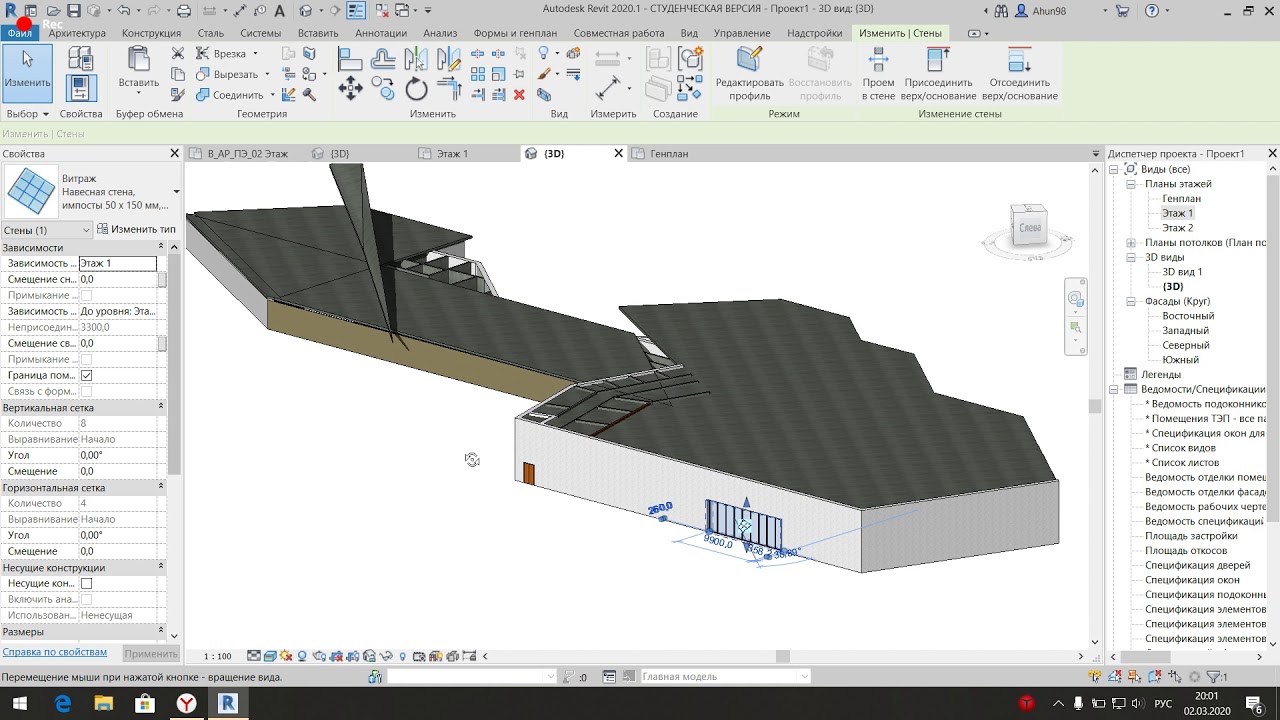Select the Move tool in the ribbon
The height and width of the screenshot is (720, 1280).
350,90
